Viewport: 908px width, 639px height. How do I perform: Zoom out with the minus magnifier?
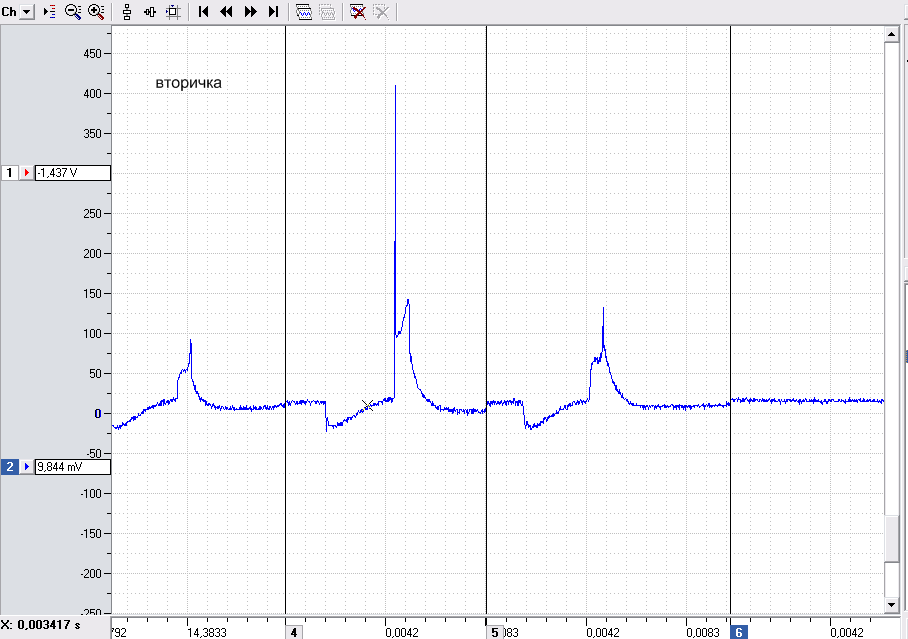tap(73, 12)
